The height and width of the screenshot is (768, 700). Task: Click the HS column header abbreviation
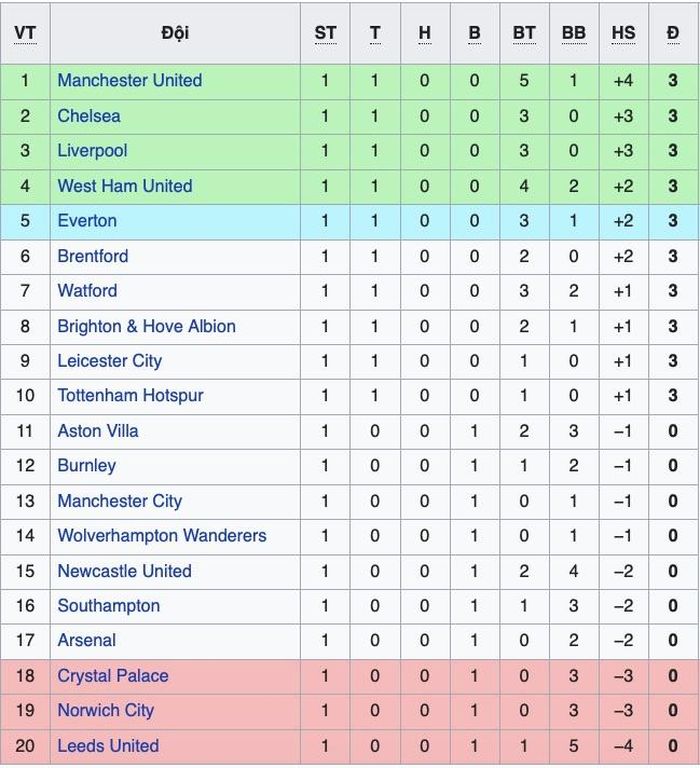click(x=623, y=33)
